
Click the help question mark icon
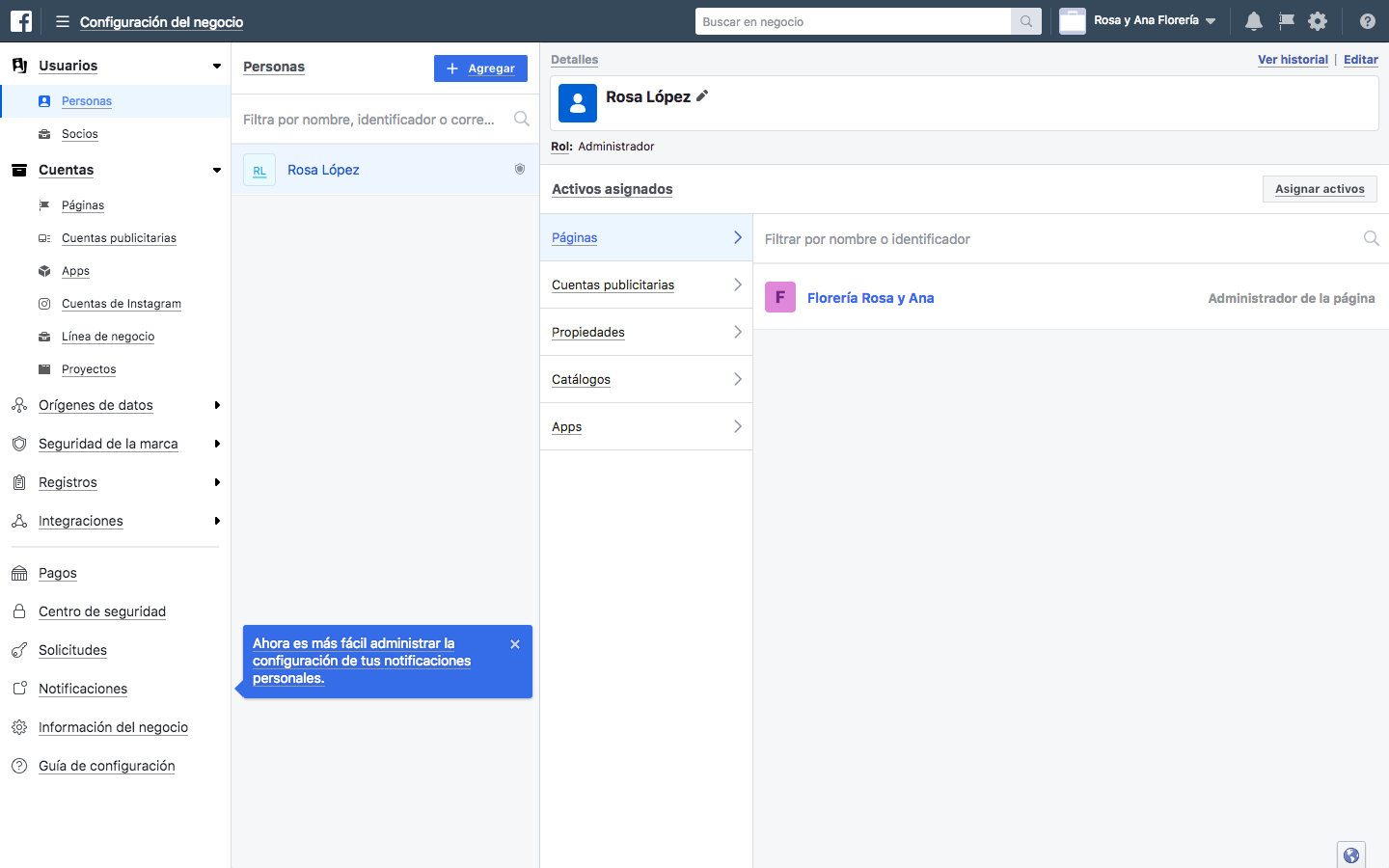coord(1367,21)
